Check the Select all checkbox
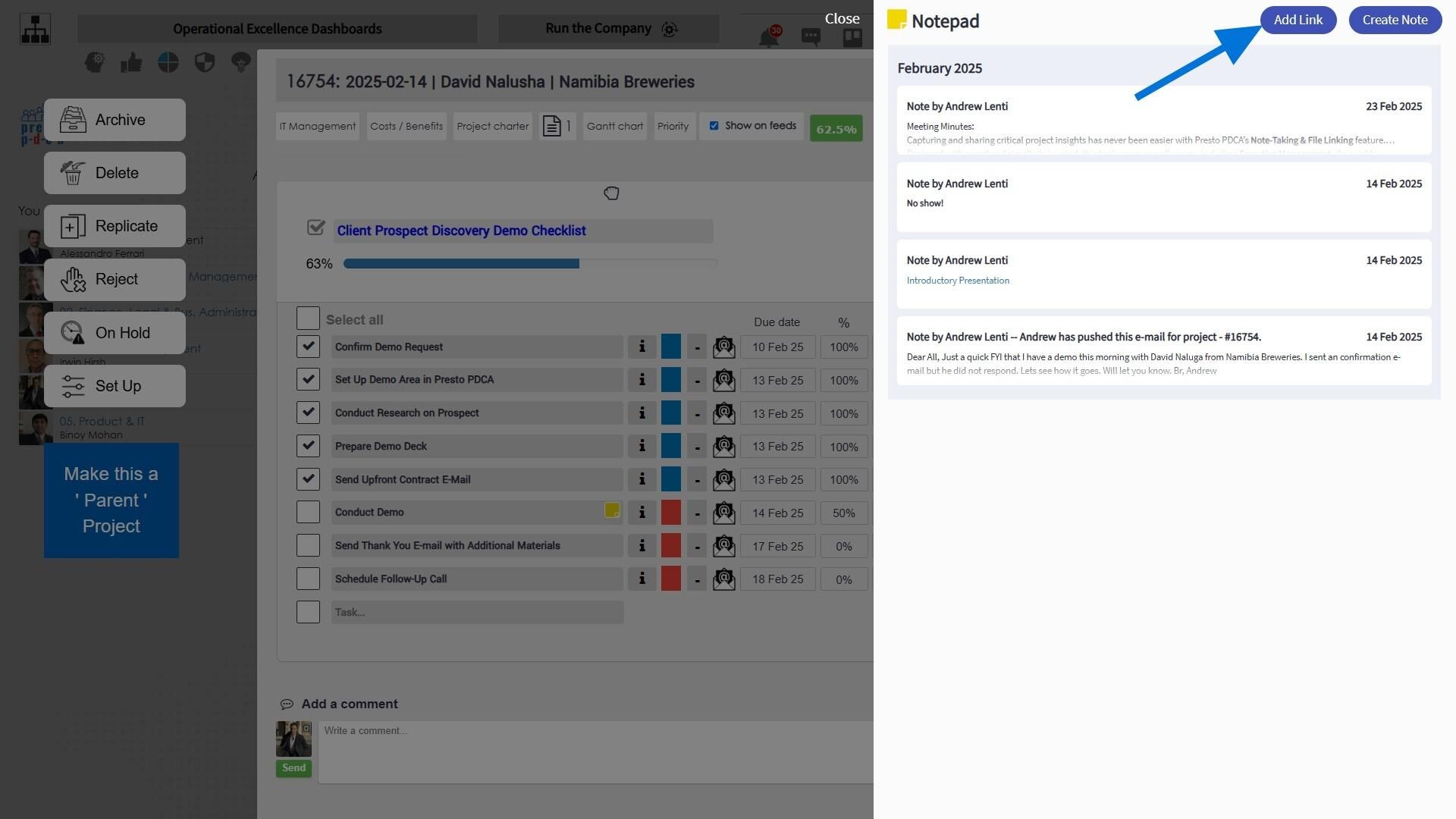This screenshot has height=819, width=1456. [x=308, y=318]
